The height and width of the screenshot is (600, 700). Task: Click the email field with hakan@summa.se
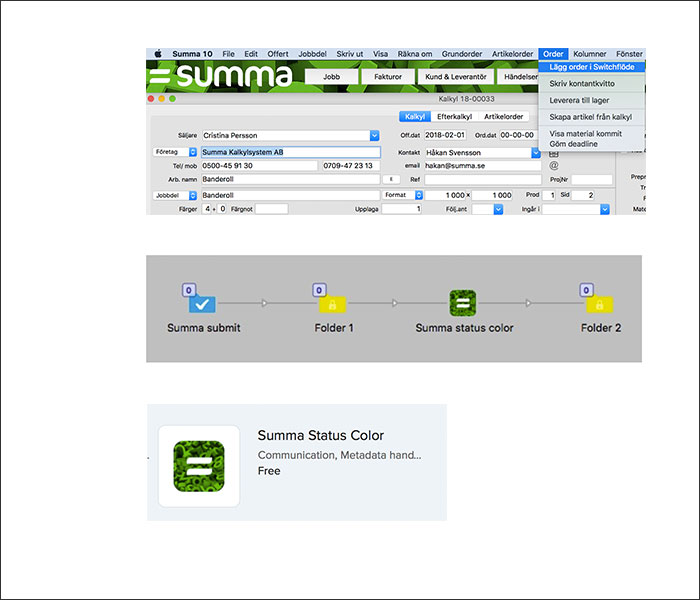(483, 166)
